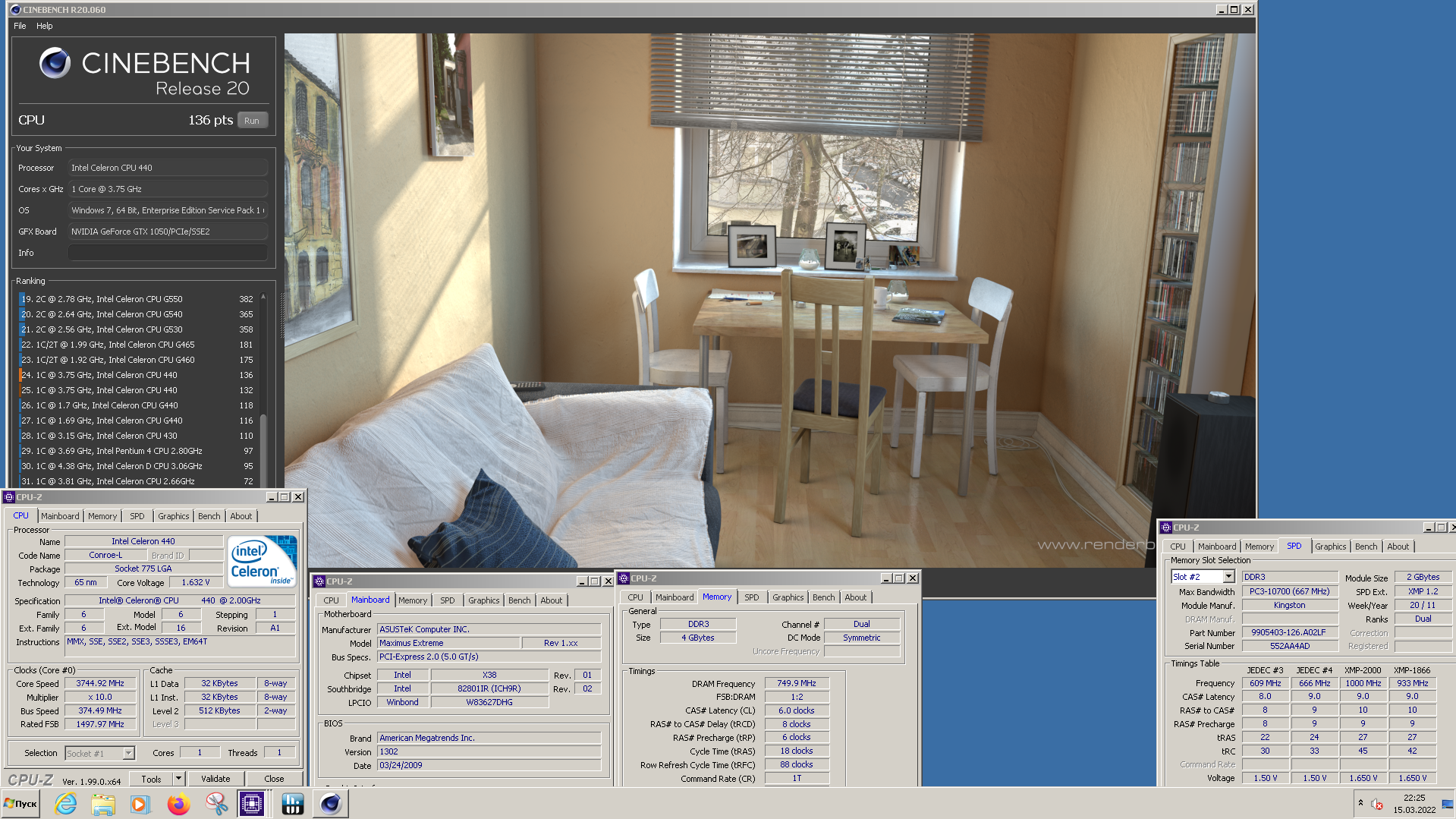The width and height of the screenshot is (1456, 819).
Task: Click the Show desktop tray icon
Action: click(1448, 804)
